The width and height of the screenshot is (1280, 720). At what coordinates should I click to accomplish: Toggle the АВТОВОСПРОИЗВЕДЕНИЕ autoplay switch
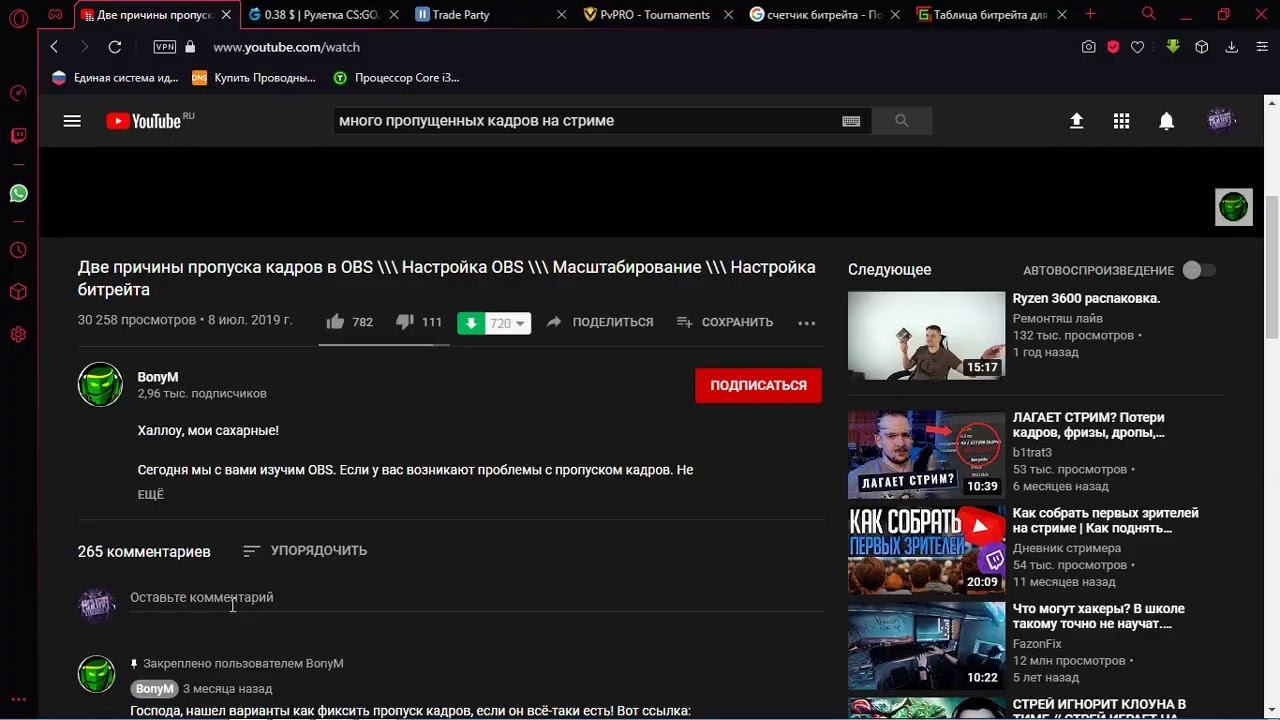pyautogui.click(x=1199, y=270)
